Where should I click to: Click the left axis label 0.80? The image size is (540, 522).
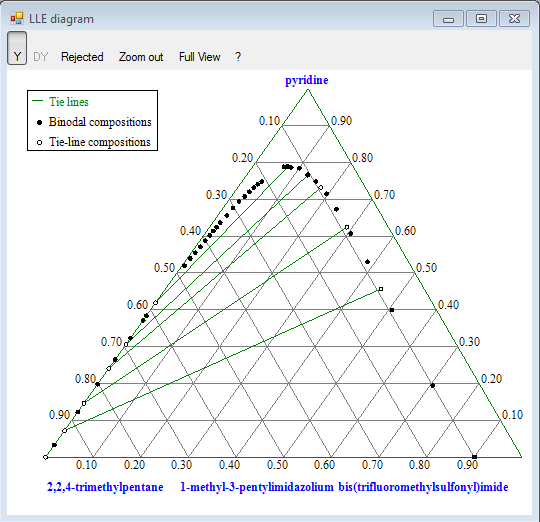pos(85,379)
